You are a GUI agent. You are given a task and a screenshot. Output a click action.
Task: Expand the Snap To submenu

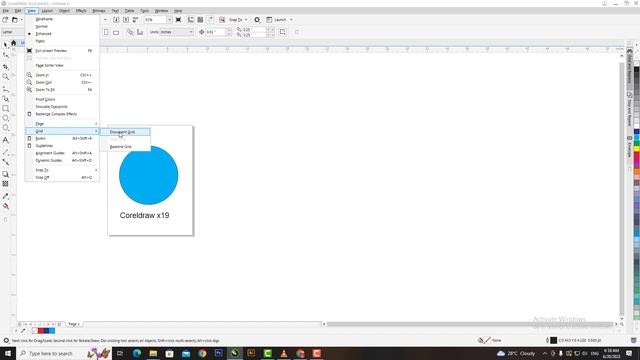pyautogui.click(x=62, y=170)
